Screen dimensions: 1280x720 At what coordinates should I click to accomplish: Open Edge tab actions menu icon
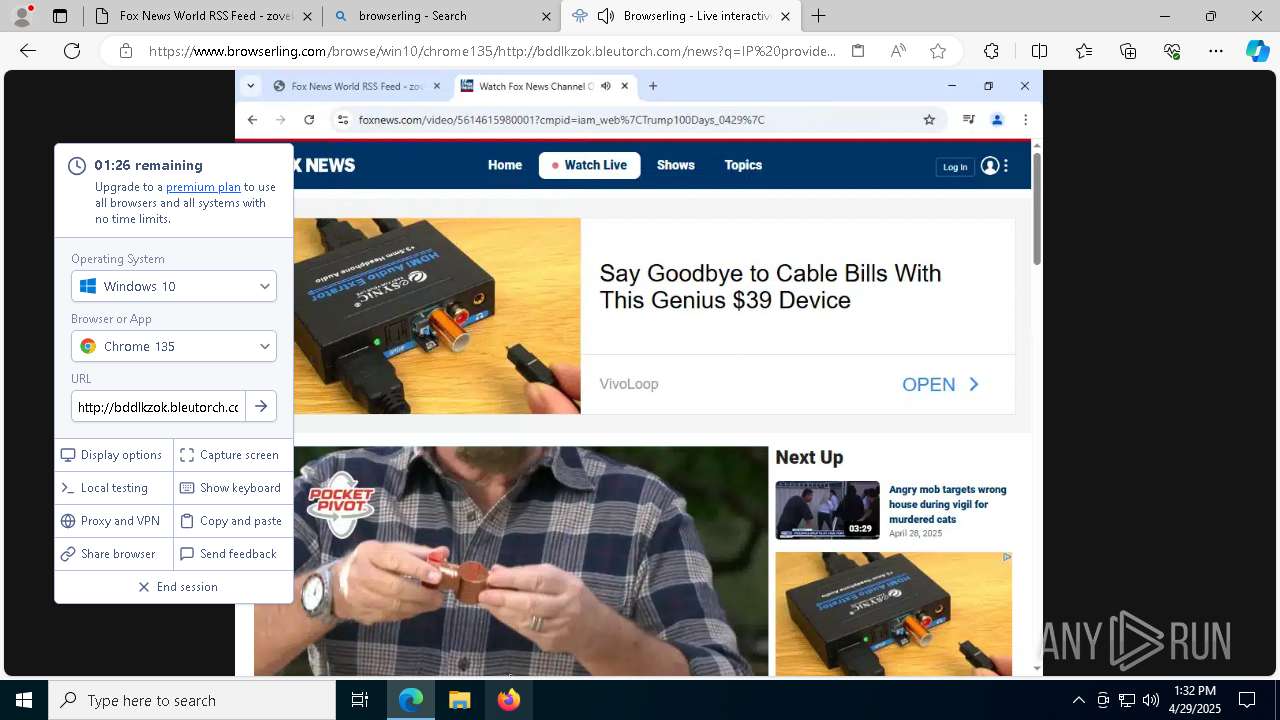(x=60, y=16)
